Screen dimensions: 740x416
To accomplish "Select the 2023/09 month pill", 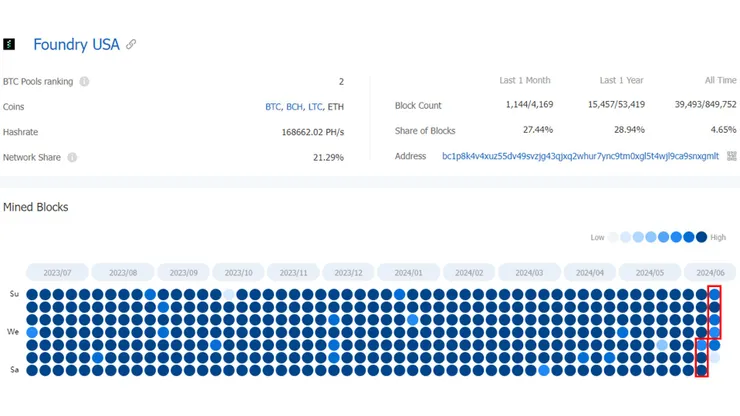I will coord(184,273).
